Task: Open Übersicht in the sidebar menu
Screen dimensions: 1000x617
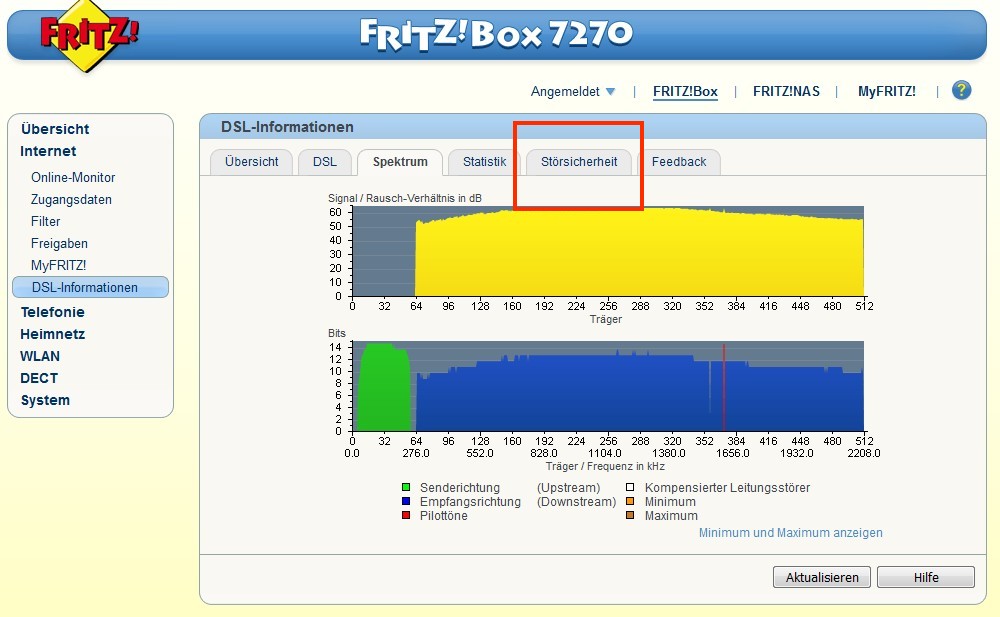Action: click(x=55, y=129)
